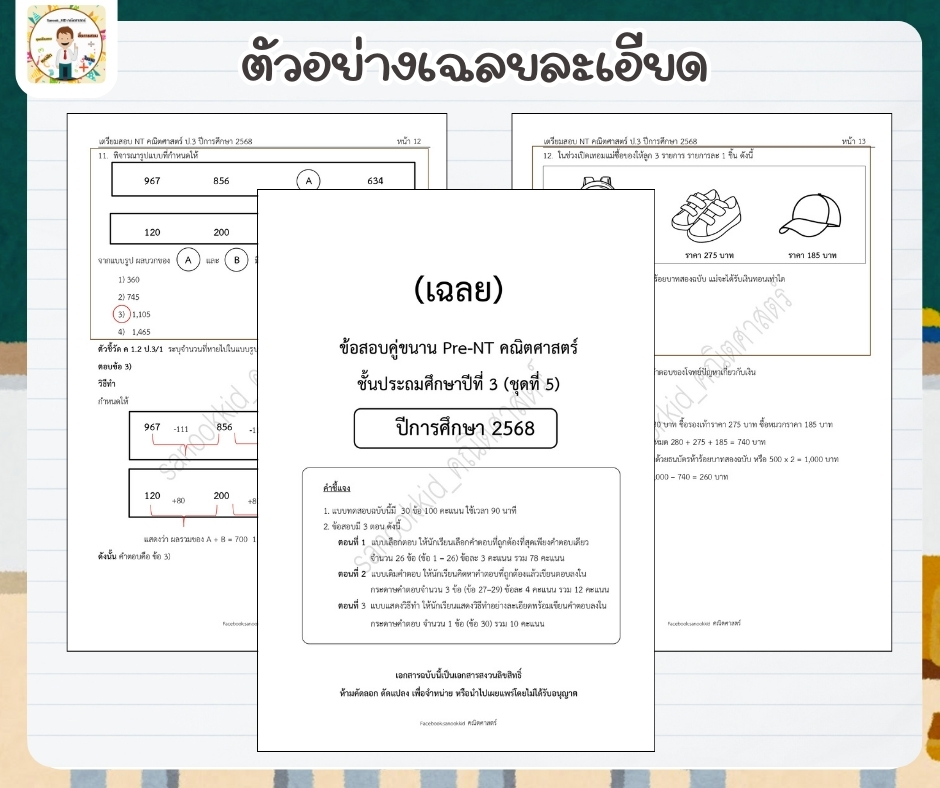Image resolution: width=940 pixels, height=788 pixels.
Task: Click the (เฉลย) heading on cover page
Action: point(456,289)
